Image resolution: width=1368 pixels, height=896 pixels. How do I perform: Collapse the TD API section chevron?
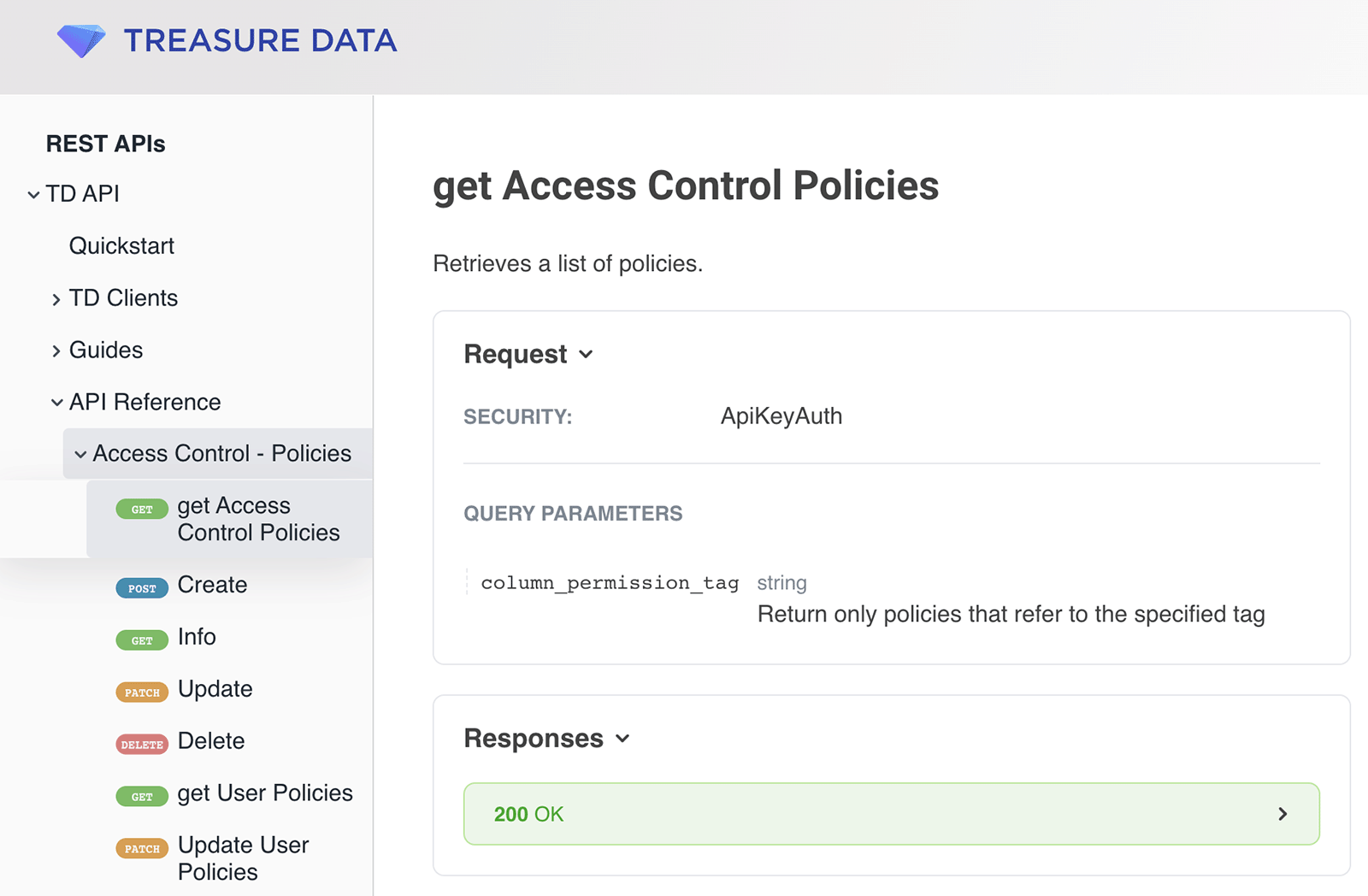(x=33, y=195)
